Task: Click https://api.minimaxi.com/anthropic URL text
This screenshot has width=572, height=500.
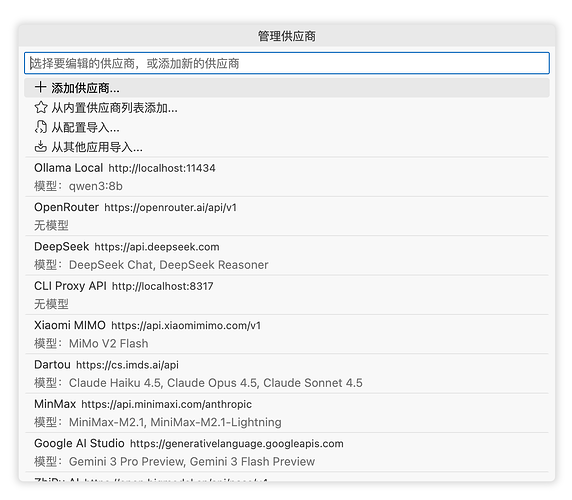Action: point(166,404)
